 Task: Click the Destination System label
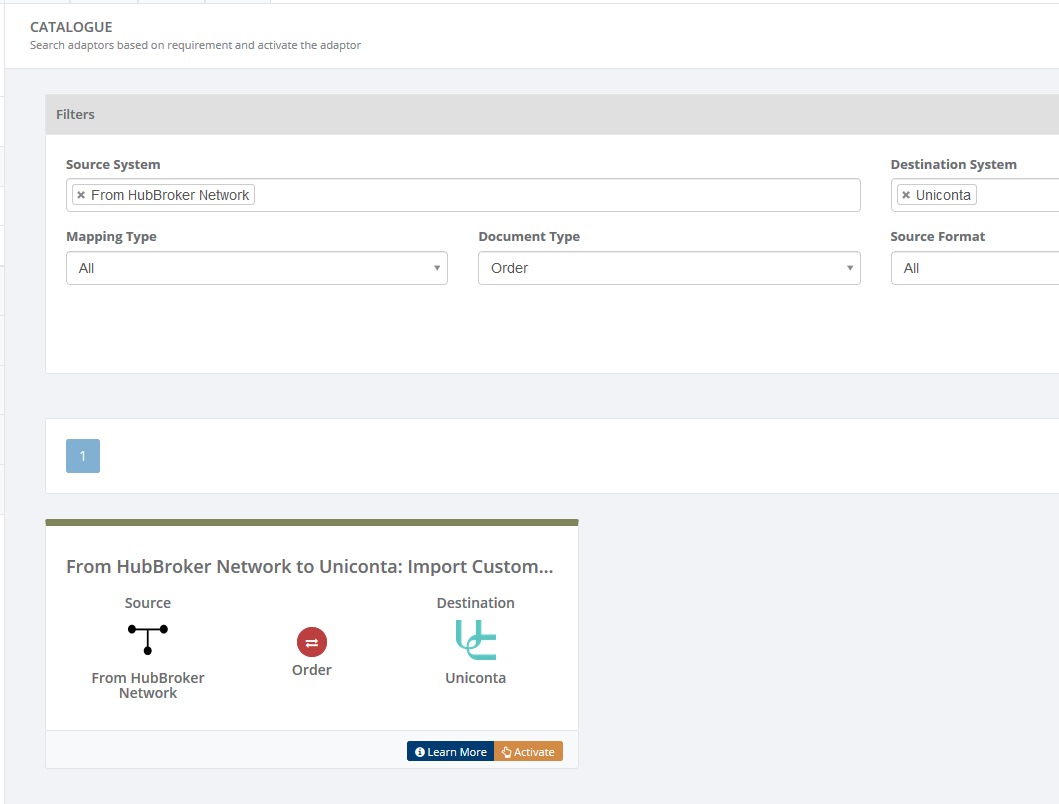954,164
